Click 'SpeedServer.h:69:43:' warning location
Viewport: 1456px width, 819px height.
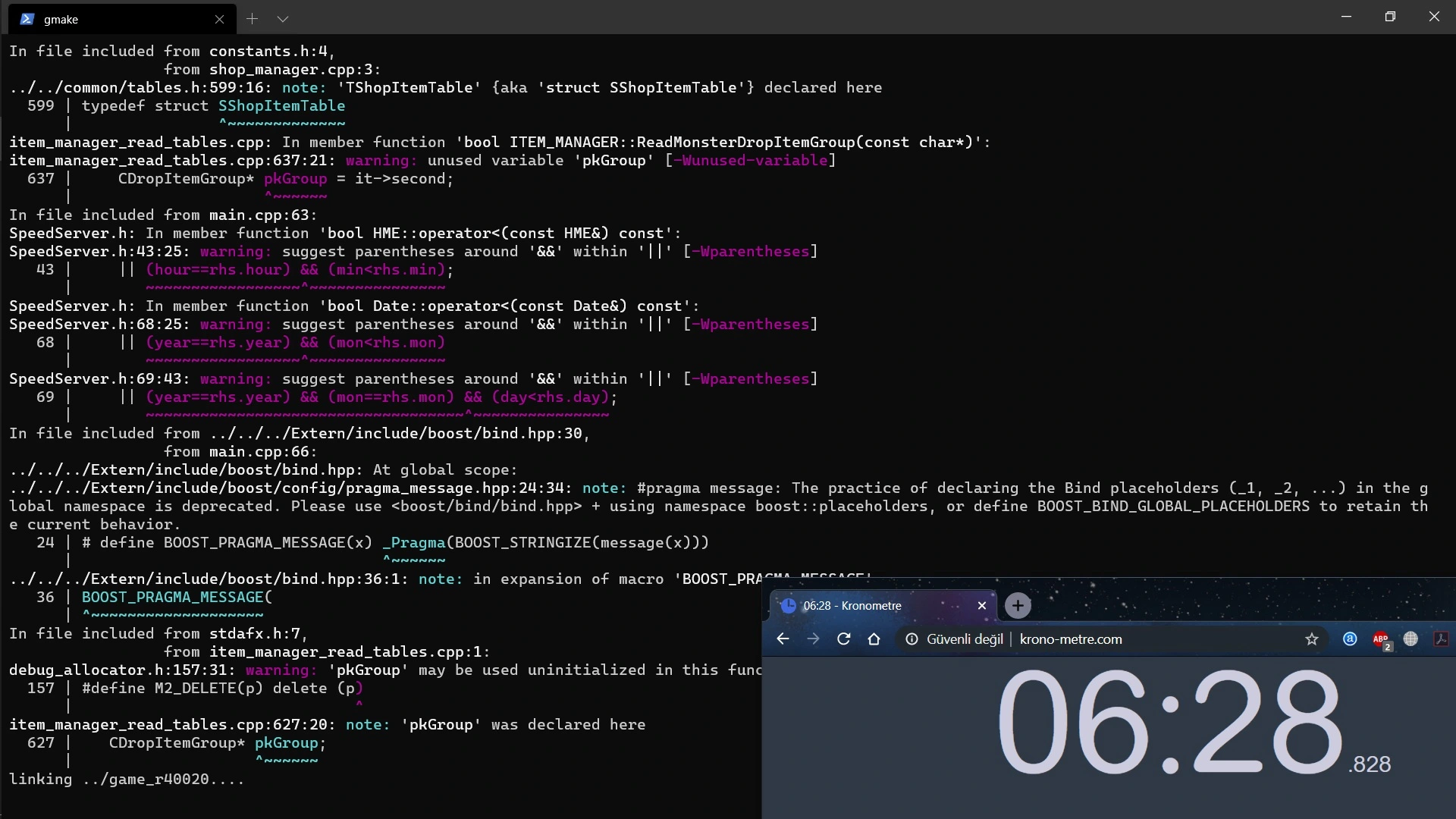pyautogui.click(x=100, y=379)
